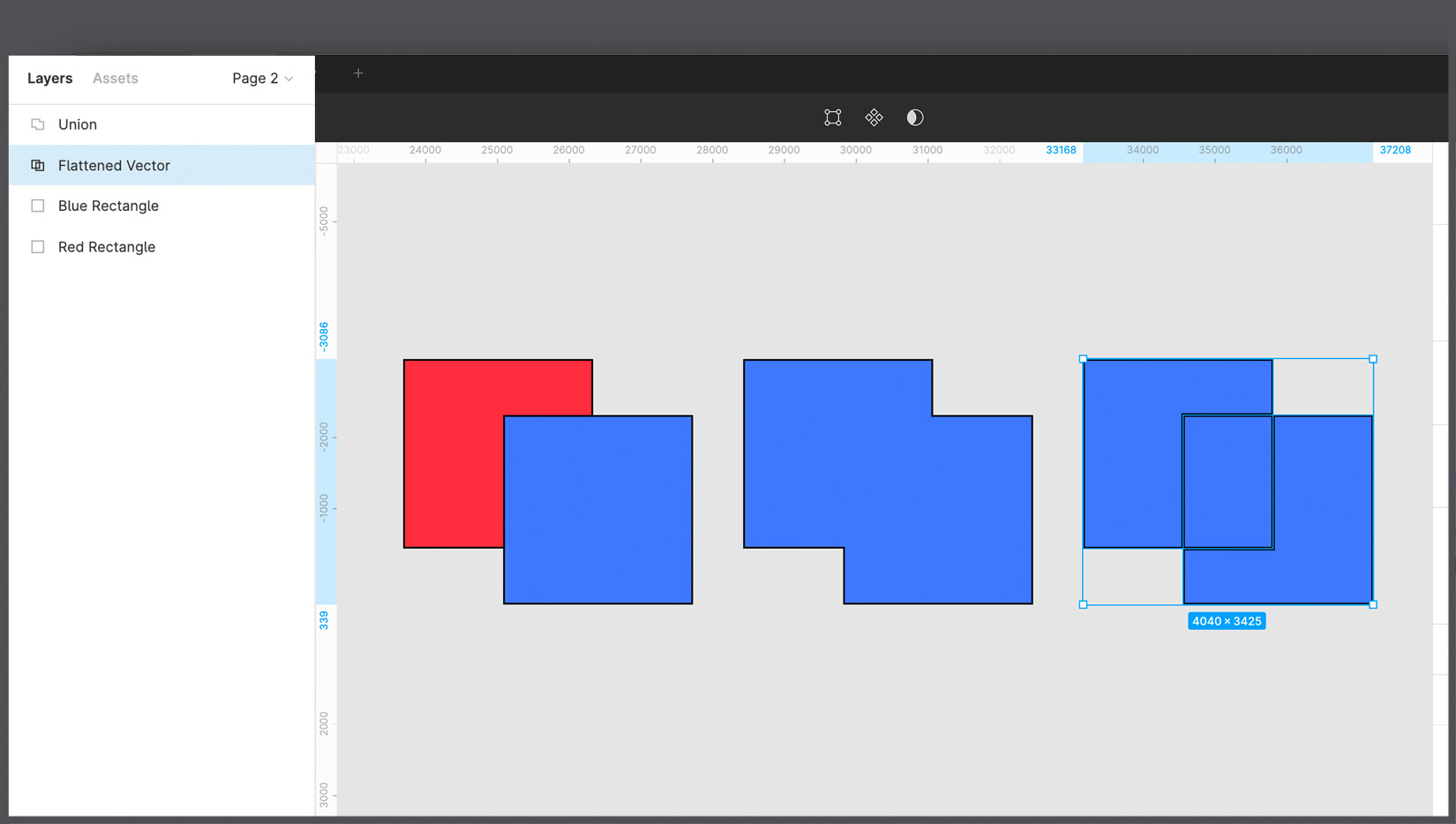This screenshot has height=824, width=1456.
Task: Open the Page 2 dropdown
Action: click(262, 78)
